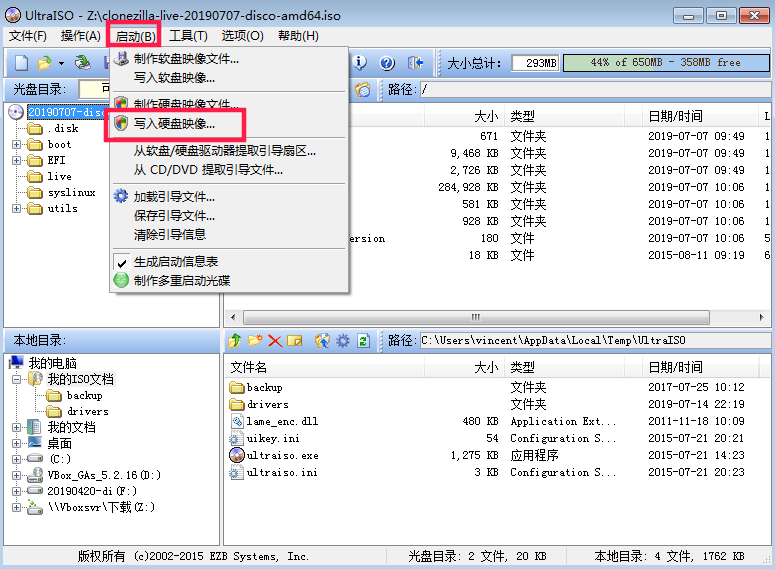
Task: Click the 文件名 column header in local list
Action: click(x=325, y=367)
